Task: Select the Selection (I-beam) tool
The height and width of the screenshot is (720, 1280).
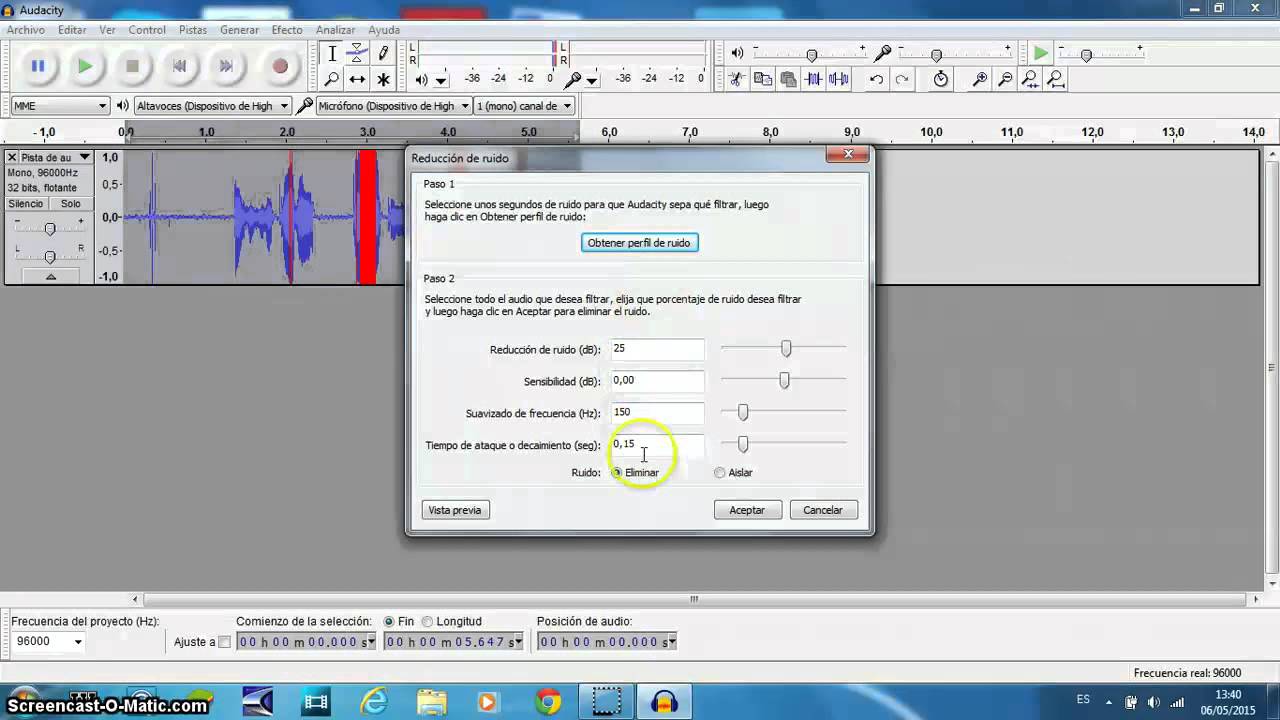Action: 332,54
